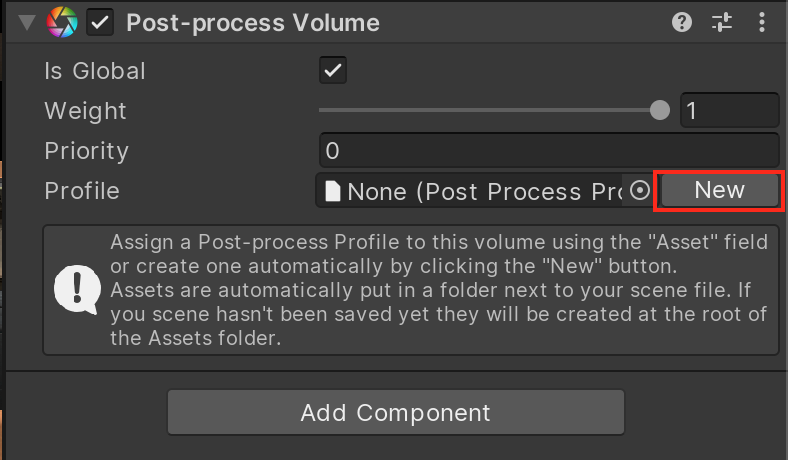
Task: Click the Weight value field
Action: pos(729,110)
